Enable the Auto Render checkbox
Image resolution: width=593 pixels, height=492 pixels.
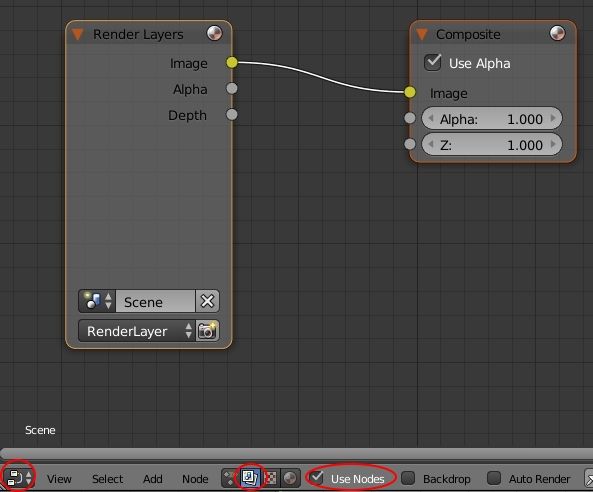pos(494,478)
